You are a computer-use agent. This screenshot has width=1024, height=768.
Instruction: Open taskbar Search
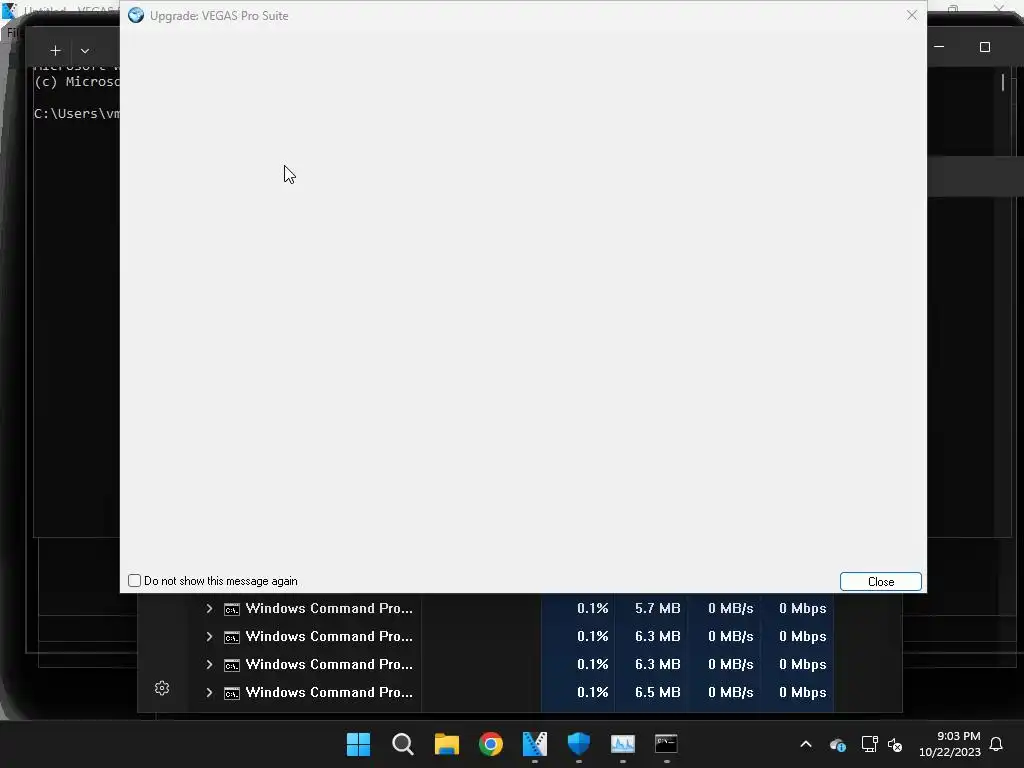(403, 744)
